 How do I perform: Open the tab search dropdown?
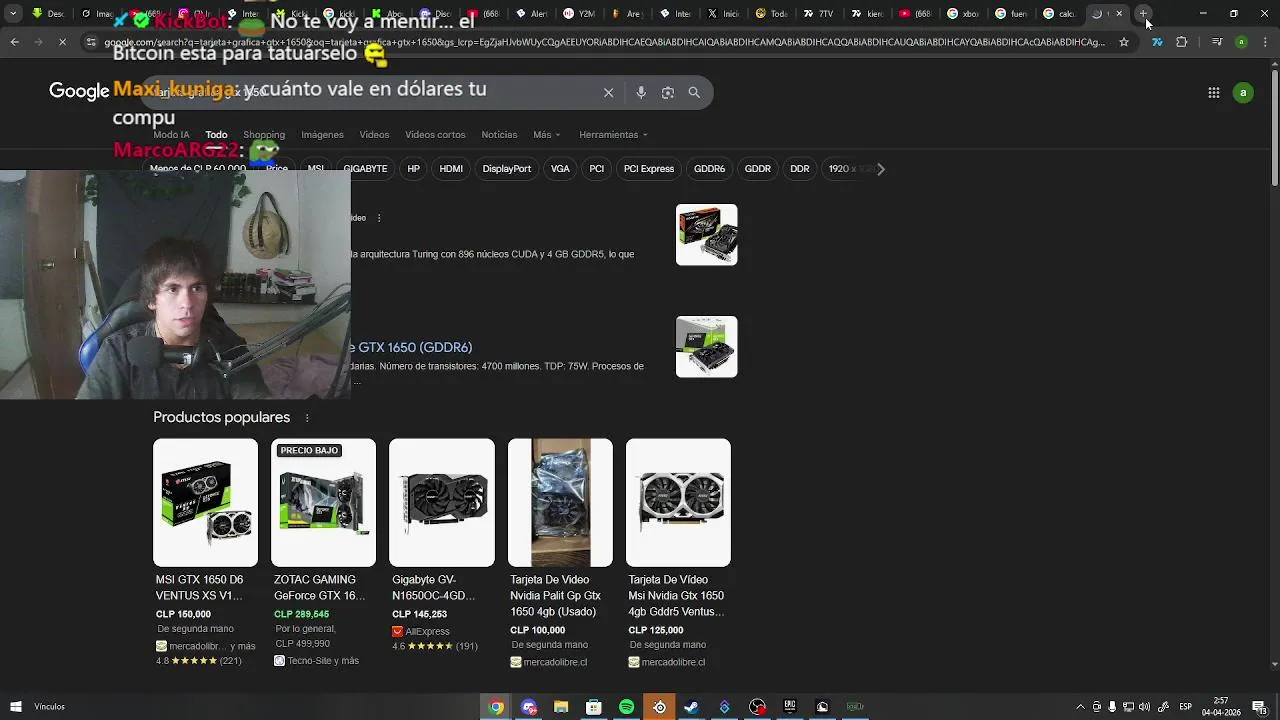[13, 14]
